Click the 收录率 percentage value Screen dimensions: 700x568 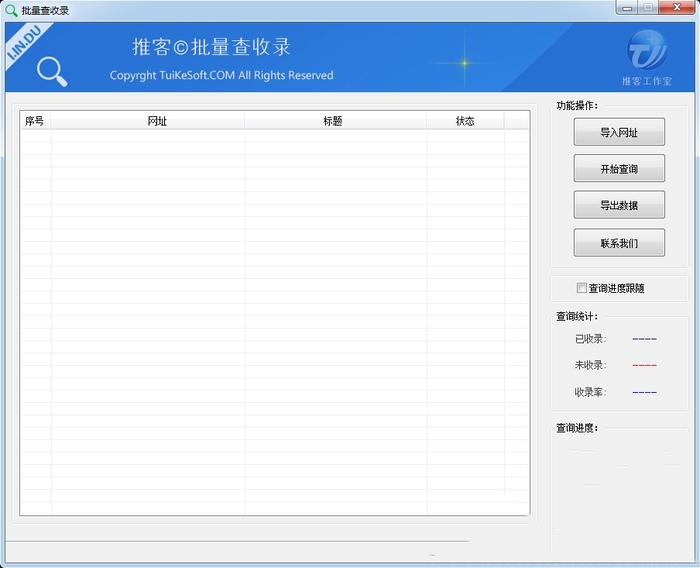point(644,393)
